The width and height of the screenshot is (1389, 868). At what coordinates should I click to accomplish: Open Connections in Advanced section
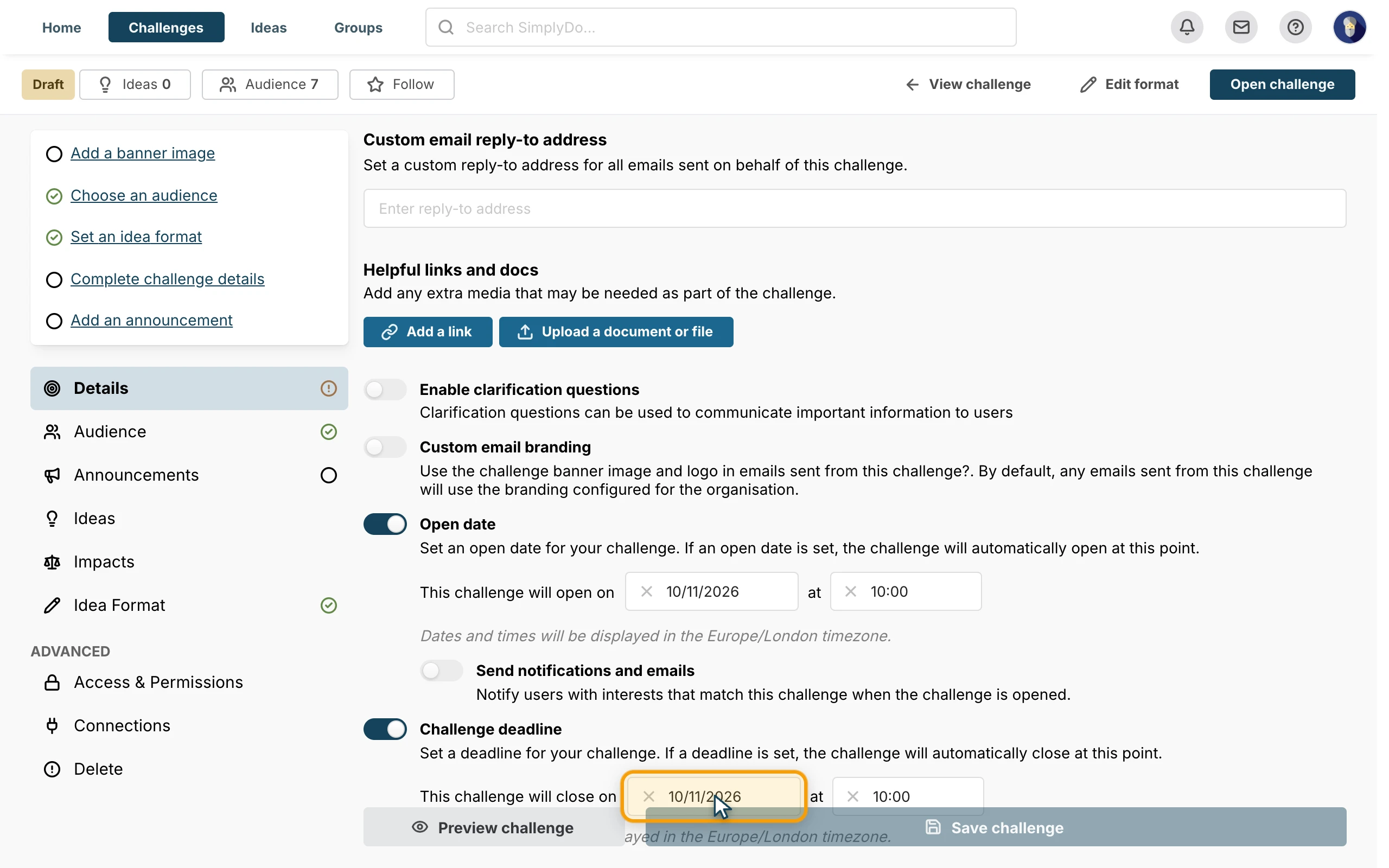pos(189,726)
